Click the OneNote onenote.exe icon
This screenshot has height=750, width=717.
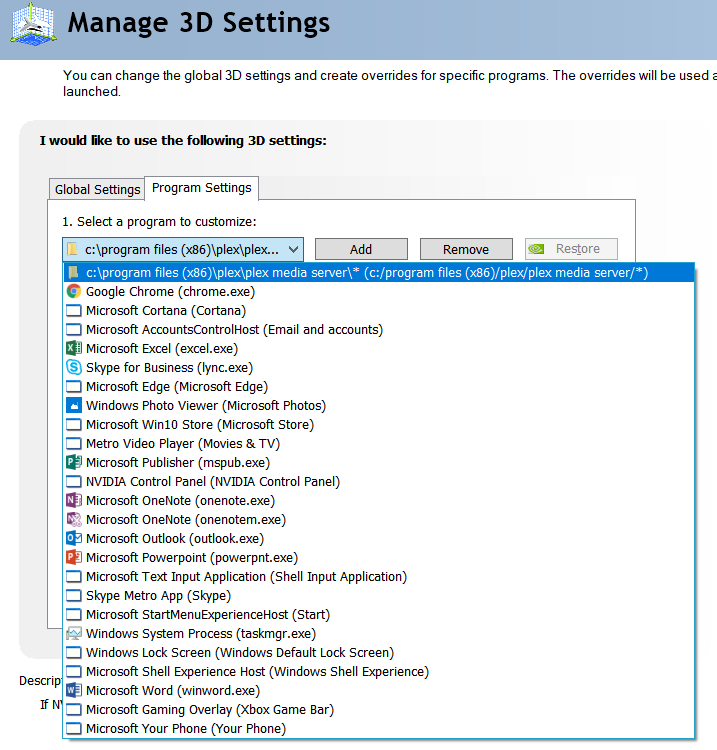pos(74,500)
